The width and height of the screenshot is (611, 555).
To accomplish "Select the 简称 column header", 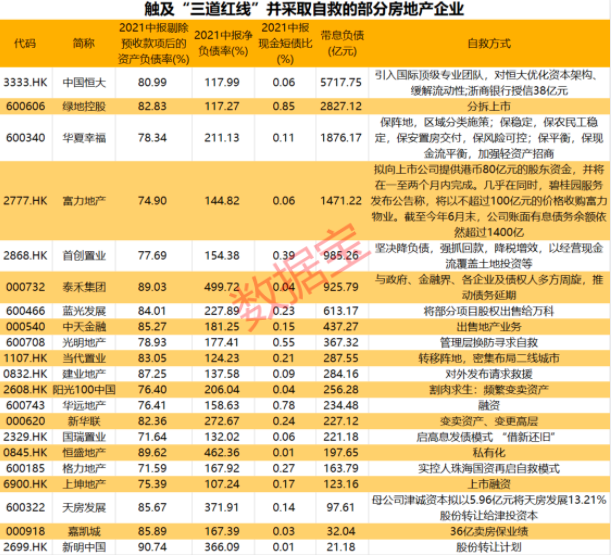I will [x=84, y=43].
